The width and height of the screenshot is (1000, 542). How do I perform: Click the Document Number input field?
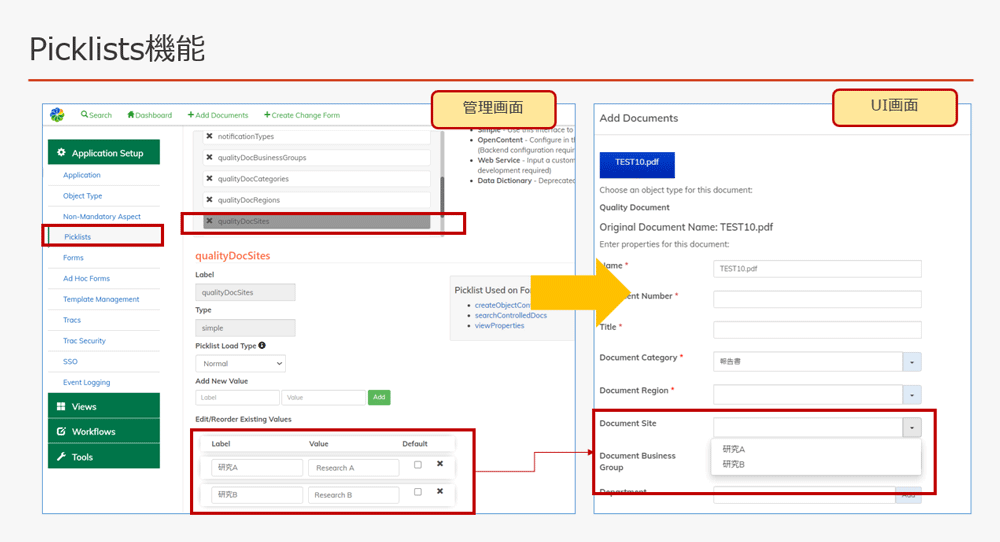point(817,299)
